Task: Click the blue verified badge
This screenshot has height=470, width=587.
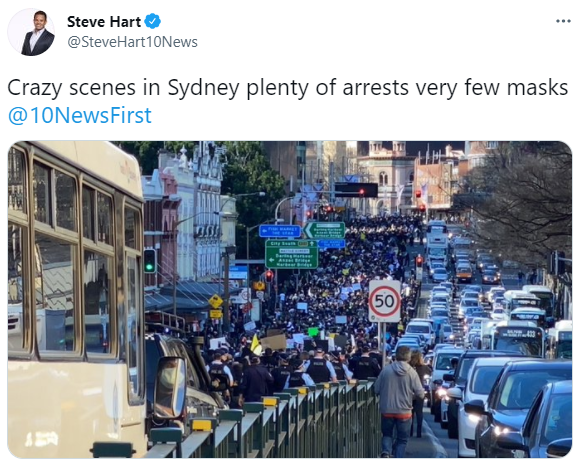Action: click(x=153, y=21)
